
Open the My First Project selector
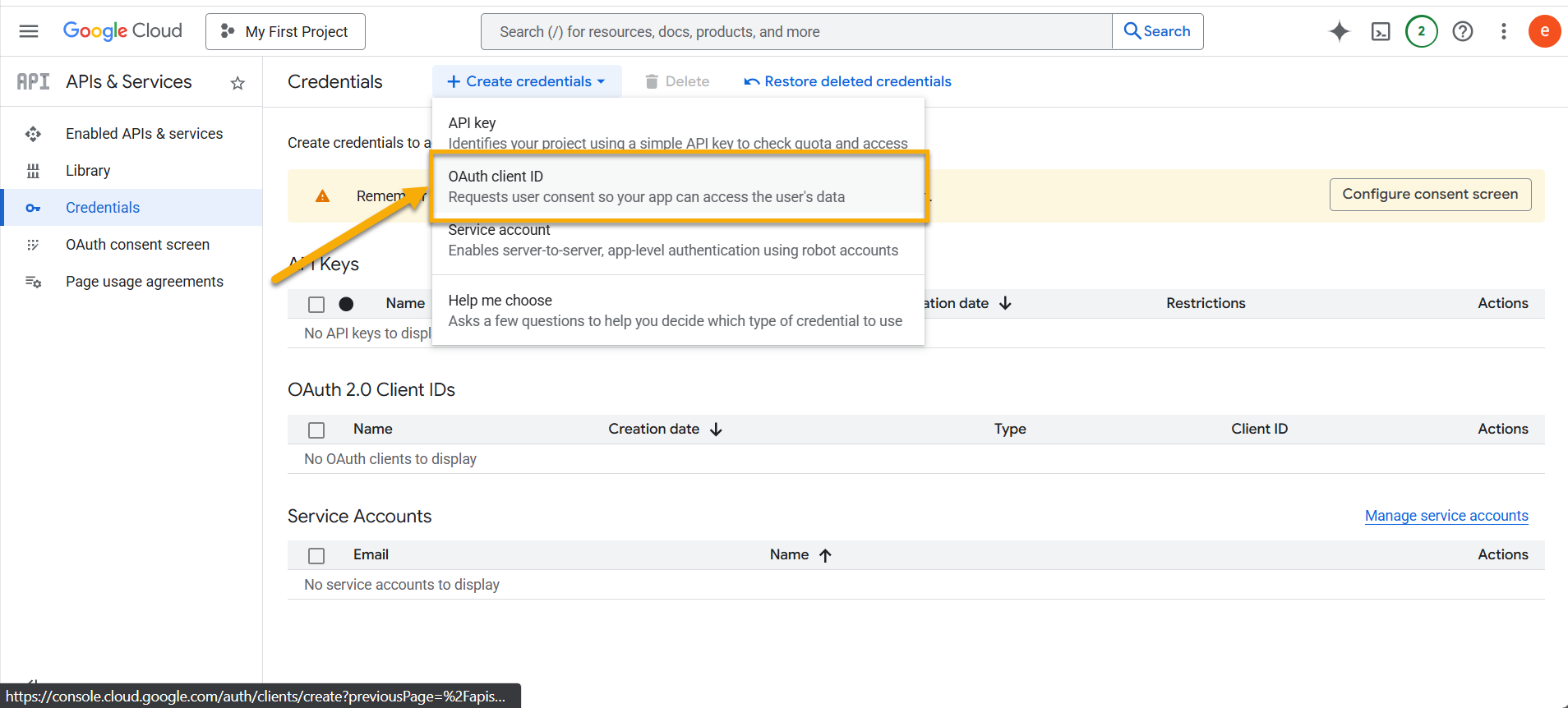click(285, 31)
